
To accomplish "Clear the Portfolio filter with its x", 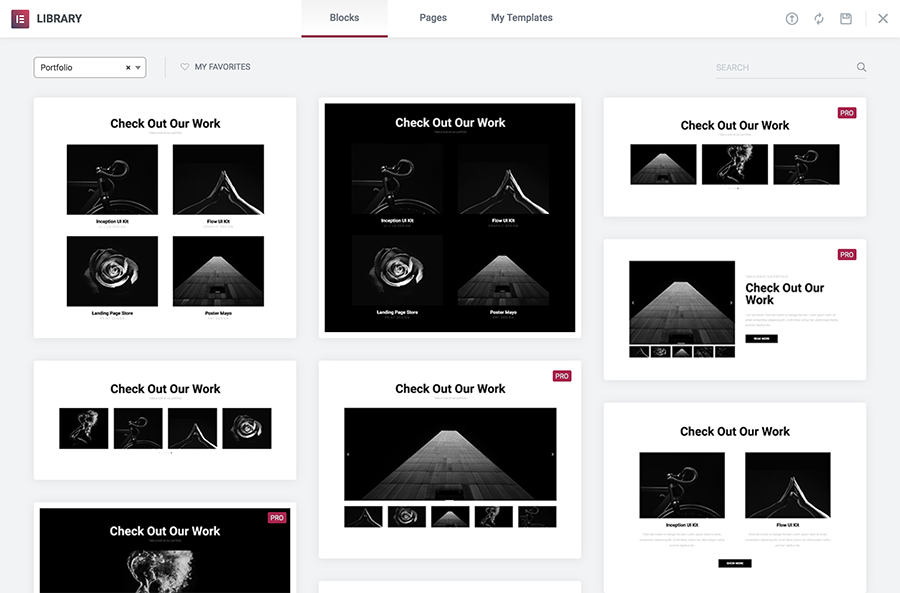I will 128,68.
